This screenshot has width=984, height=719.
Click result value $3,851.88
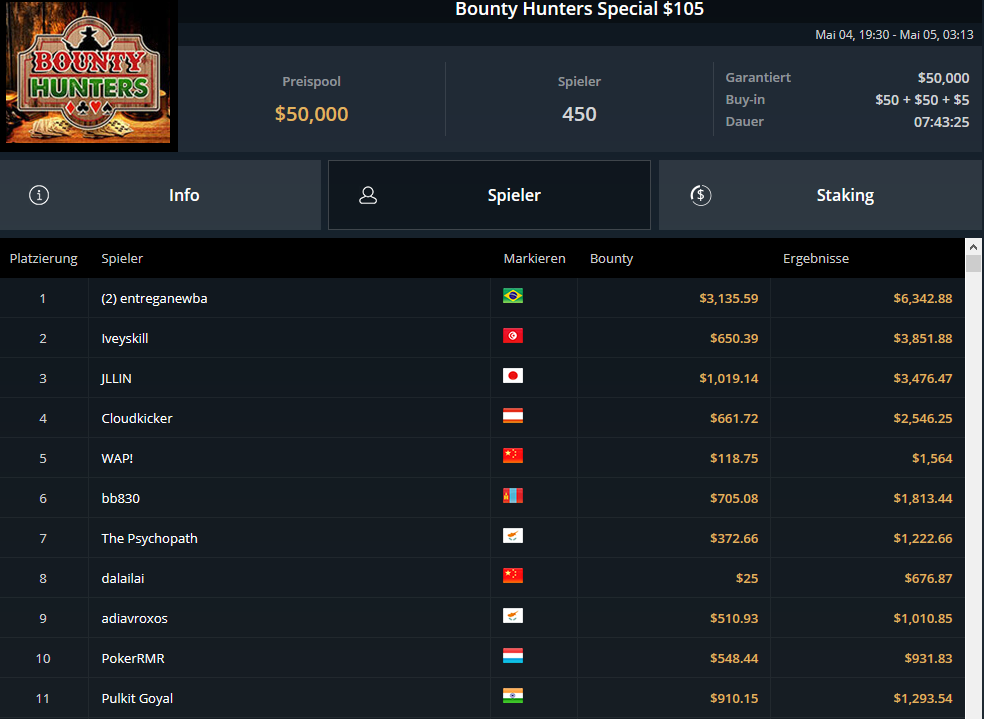pos(922,339)
